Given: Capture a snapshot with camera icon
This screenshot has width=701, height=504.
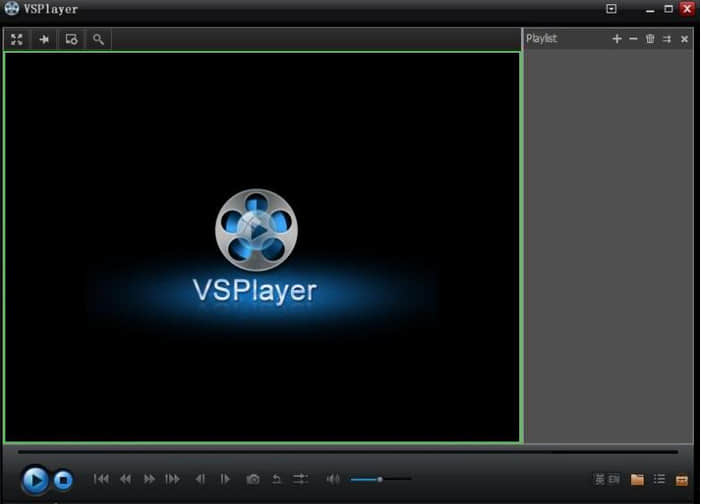Looking at the screenshot, I should coord(253,479).
